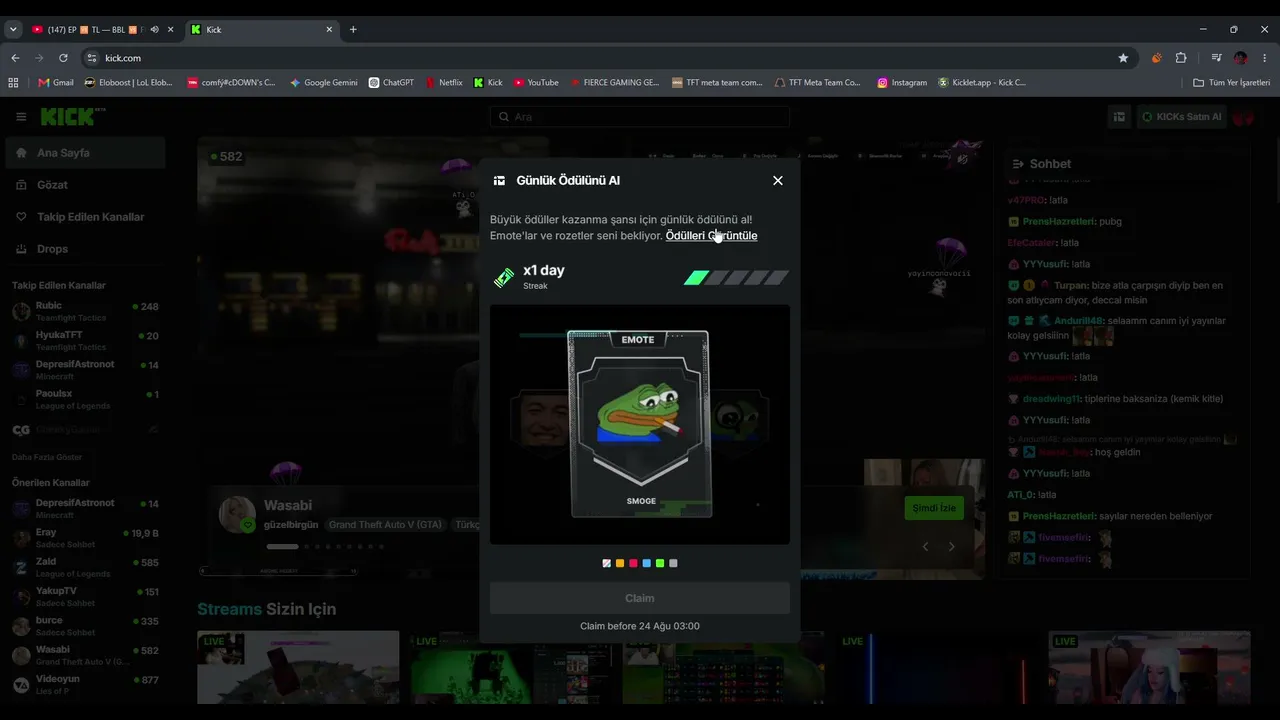This screenshot has width=1280, height=720.
Task: Bookmark this page with the star
Action: click(x=1123, y=58)
